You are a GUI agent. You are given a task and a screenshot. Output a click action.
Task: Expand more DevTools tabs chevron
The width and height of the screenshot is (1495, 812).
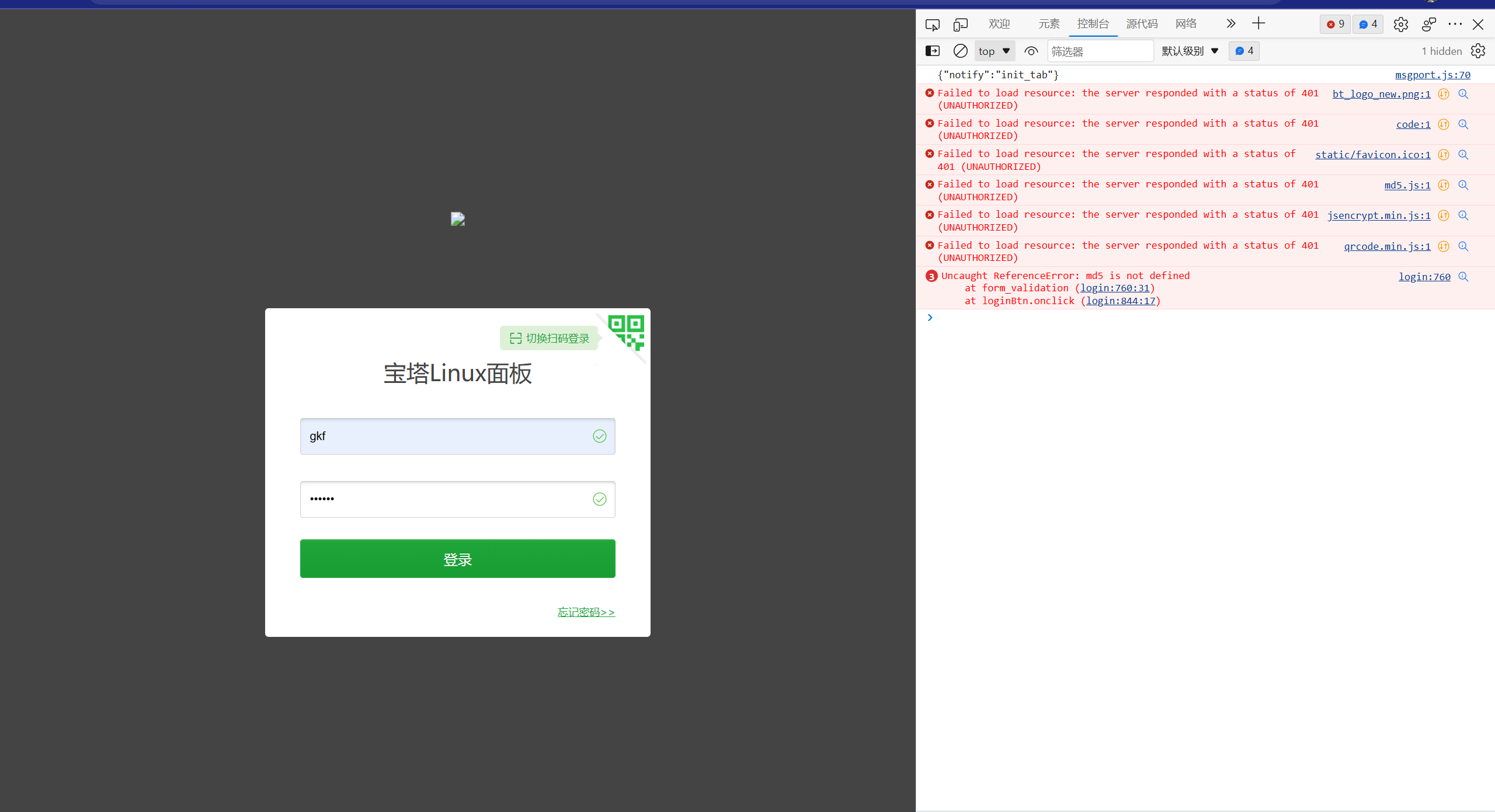1231,23
